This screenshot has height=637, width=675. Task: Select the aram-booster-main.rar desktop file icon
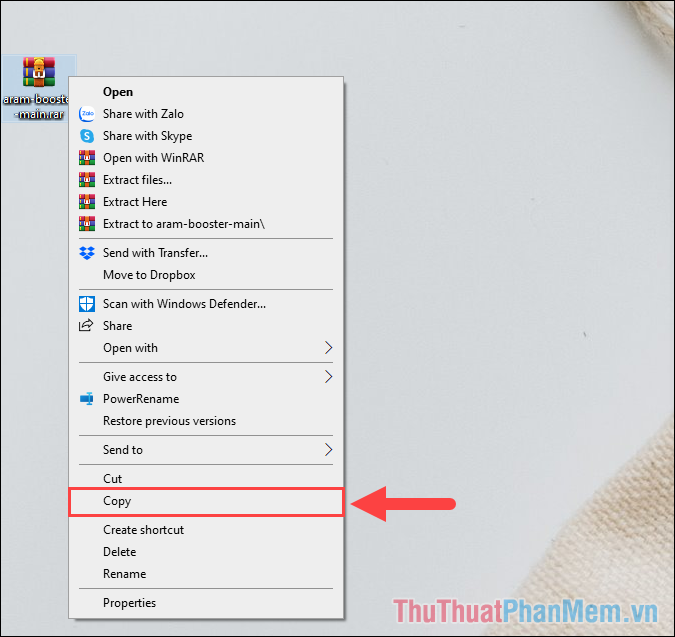(x=39, y=72)
